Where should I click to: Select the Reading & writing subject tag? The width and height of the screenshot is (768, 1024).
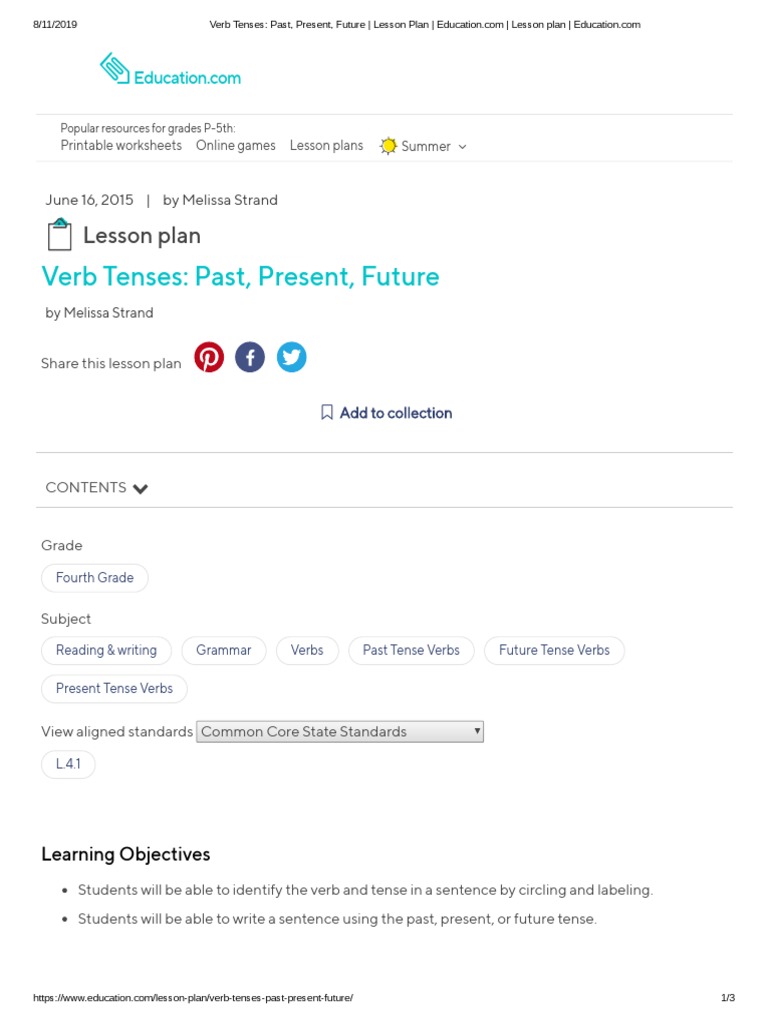point(106,650)
